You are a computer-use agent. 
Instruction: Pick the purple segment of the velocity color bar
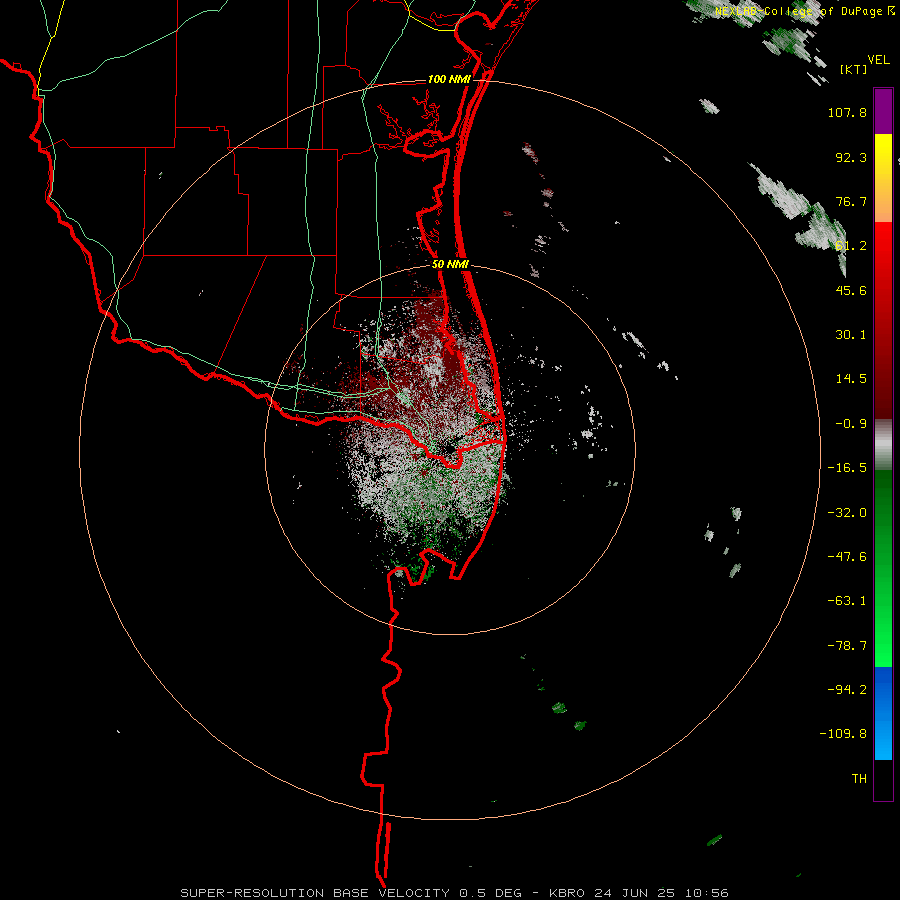coord(883,112)
